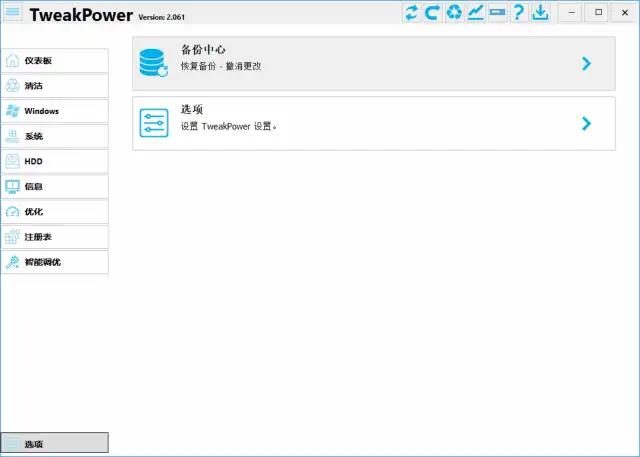The height and width of the screenshot is (457, 640).
Task: Expand 备份中心 with its right chevron
Action: (x=586, y=64)
